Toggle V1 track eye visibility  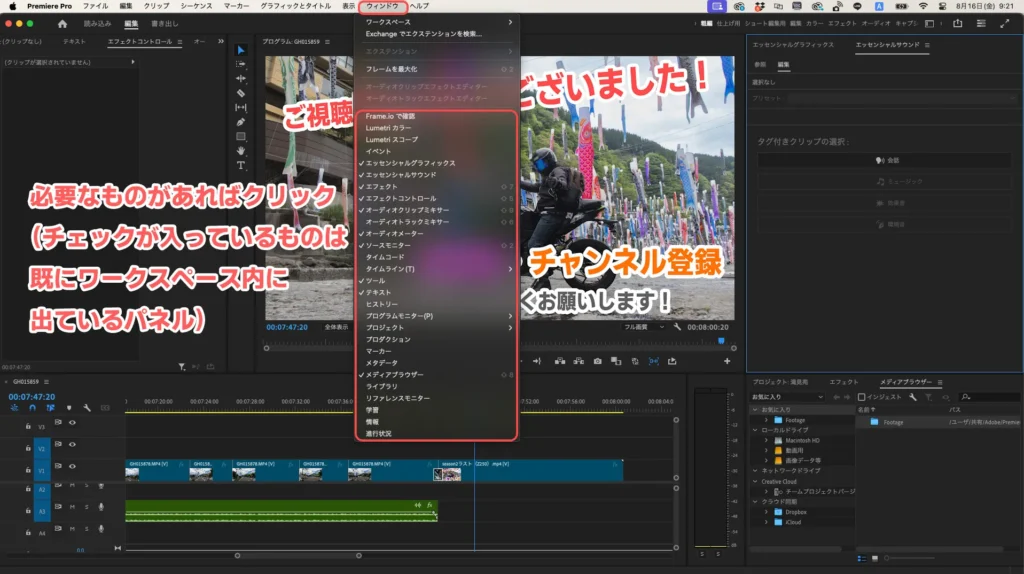pyautogui.click(x=72, y=467)
